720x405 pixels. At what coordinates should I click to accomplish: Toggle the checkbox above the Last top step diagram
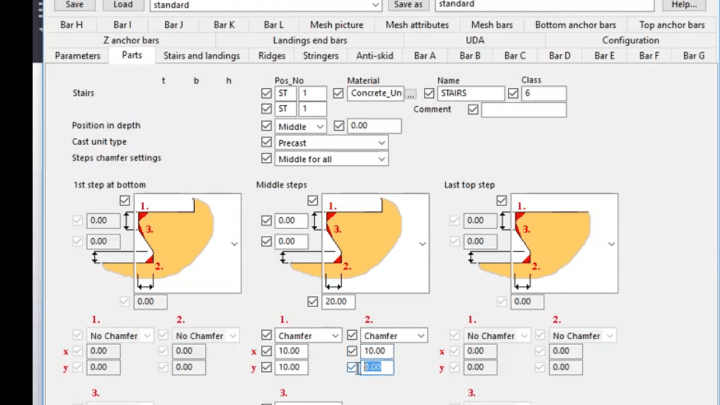501,201
